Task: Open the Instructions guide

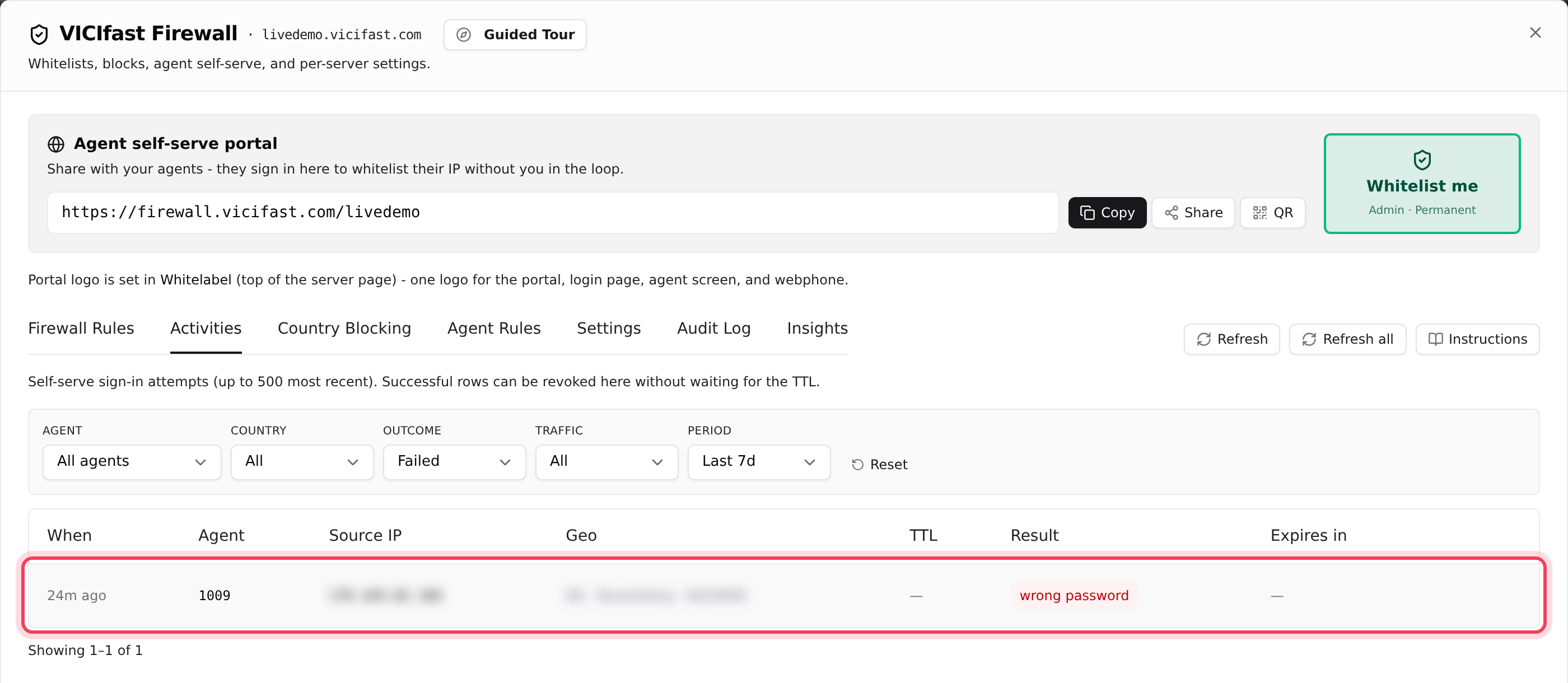Action: point(1477,339)
